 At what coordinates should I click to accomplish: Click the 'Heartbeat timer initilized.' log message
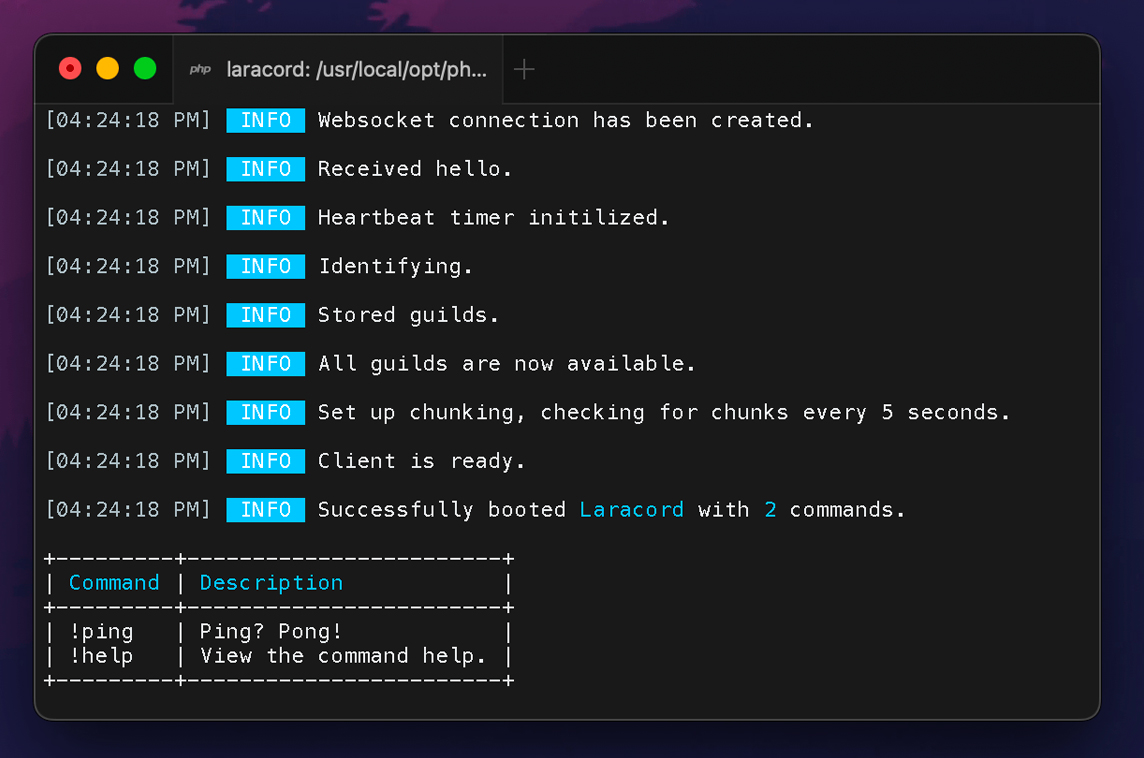(493, 218)
